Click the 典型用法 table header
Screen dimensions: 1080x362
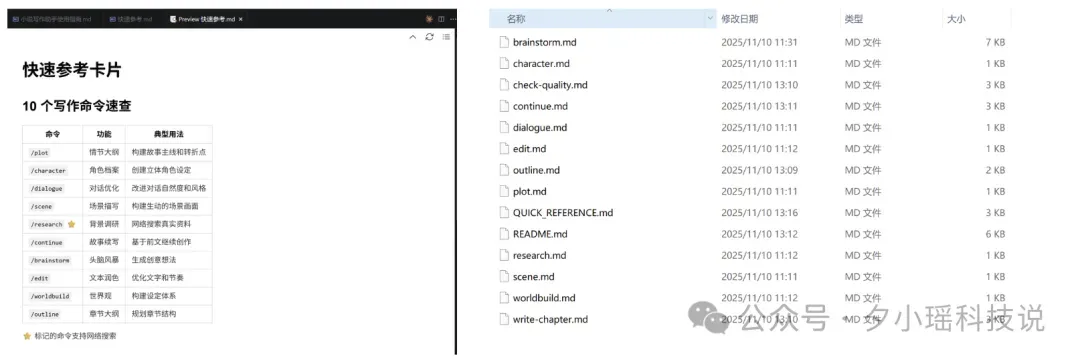click(169, 134)
